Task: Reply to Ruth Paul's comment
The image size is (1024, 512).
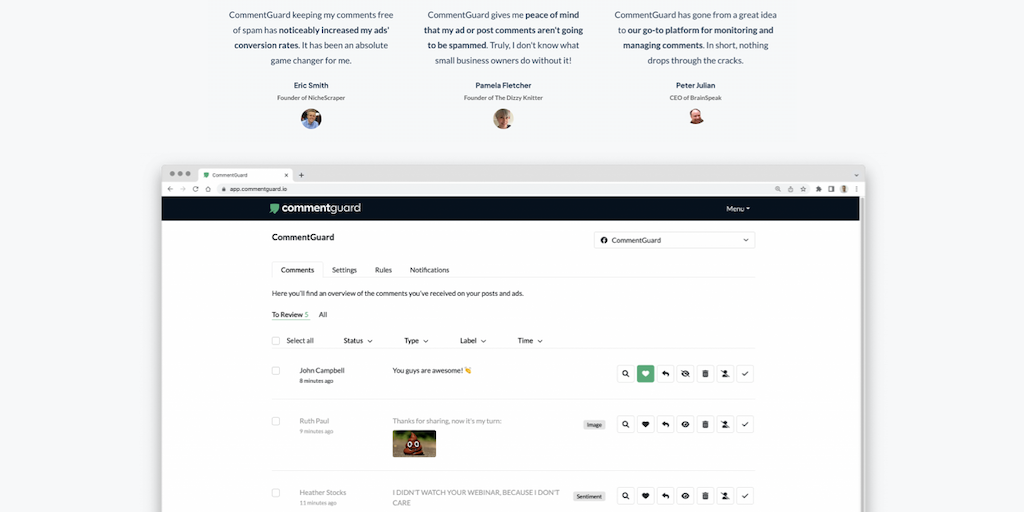Action: (665, 424)
